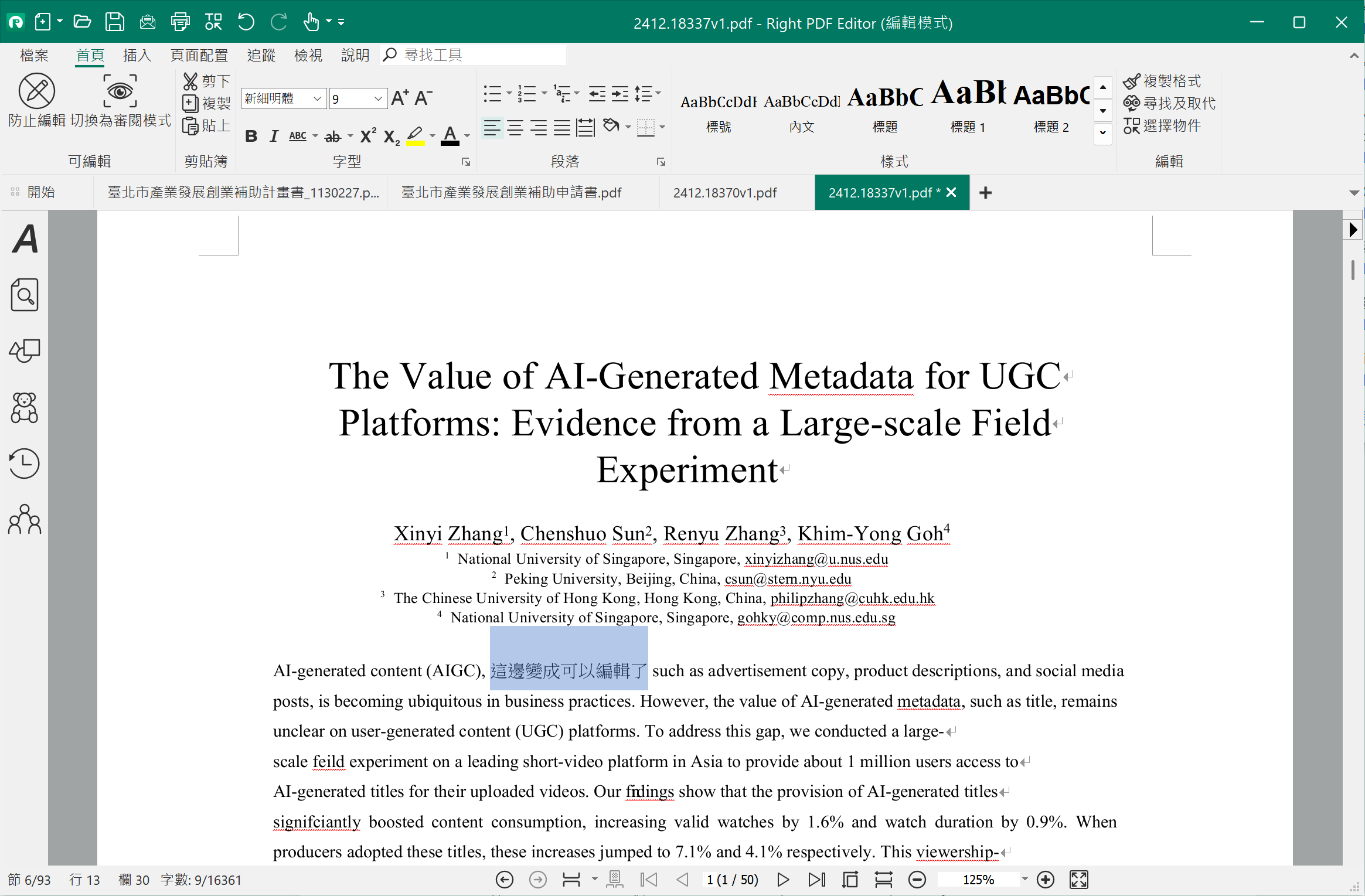Open the font name dropdown 新細明體

click(317, 98)
